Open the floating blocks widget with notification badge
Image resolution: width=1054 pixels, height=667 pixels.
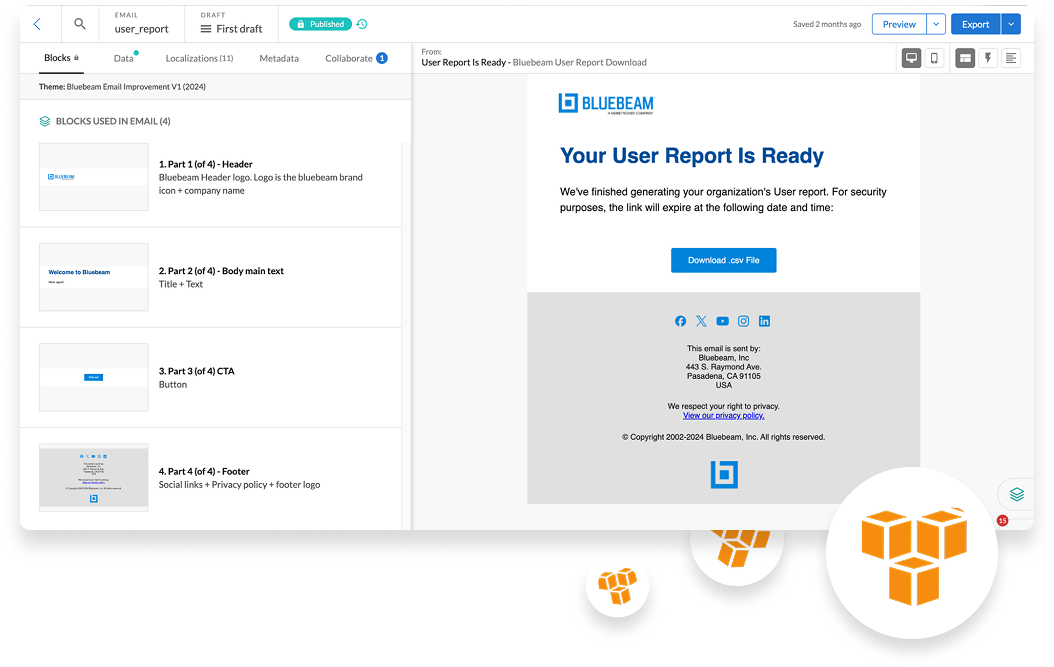tap(1015, 493)
